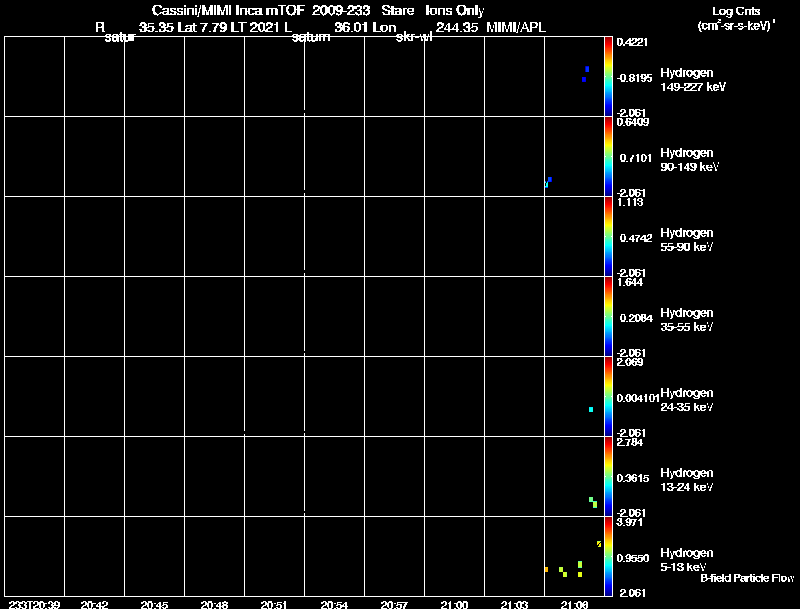
Task: Click the 20:57 time axis tick label
Action: (394, 605)
